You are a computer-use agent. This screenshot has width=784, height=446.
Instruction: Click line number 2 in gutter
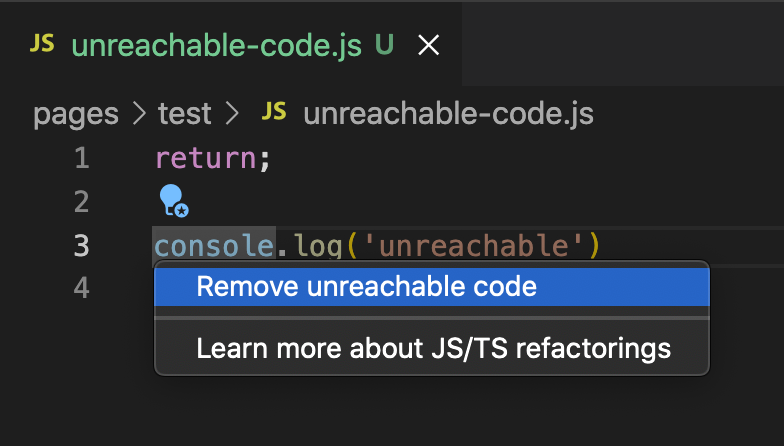[82, 202]
